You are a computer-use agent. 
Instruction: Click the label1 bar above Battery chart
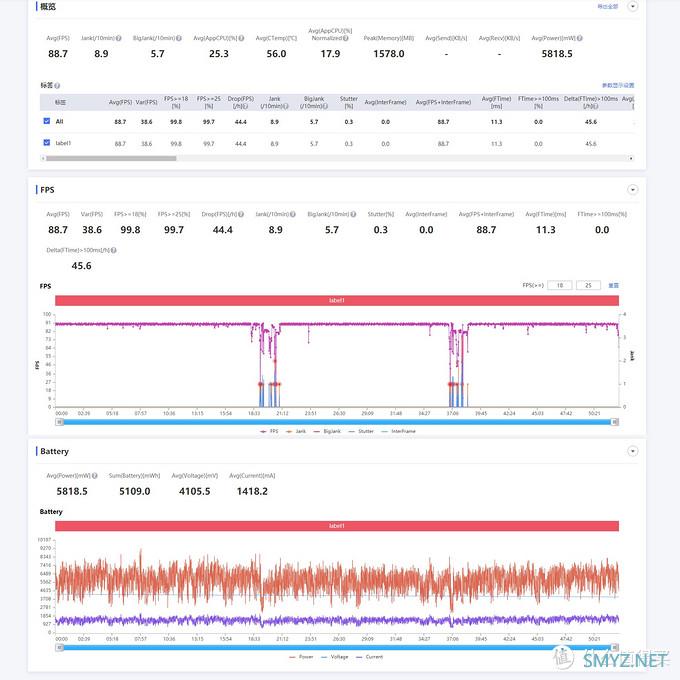point(337,526)
